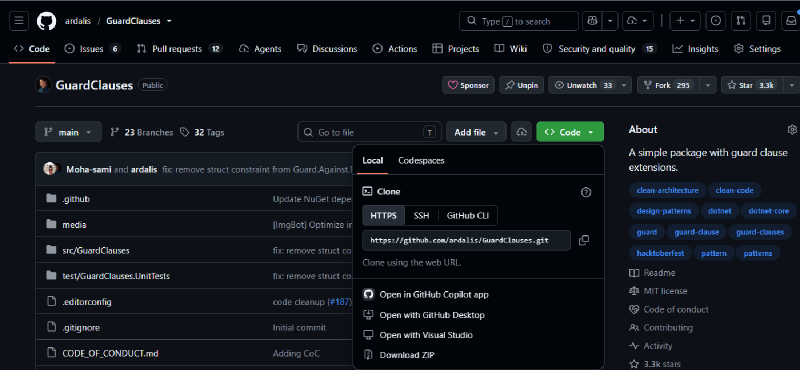This screenshot has height=370, width=800.
Task: Open the test/GuardClauses.UnitTests folder
Action: (116, 276)
